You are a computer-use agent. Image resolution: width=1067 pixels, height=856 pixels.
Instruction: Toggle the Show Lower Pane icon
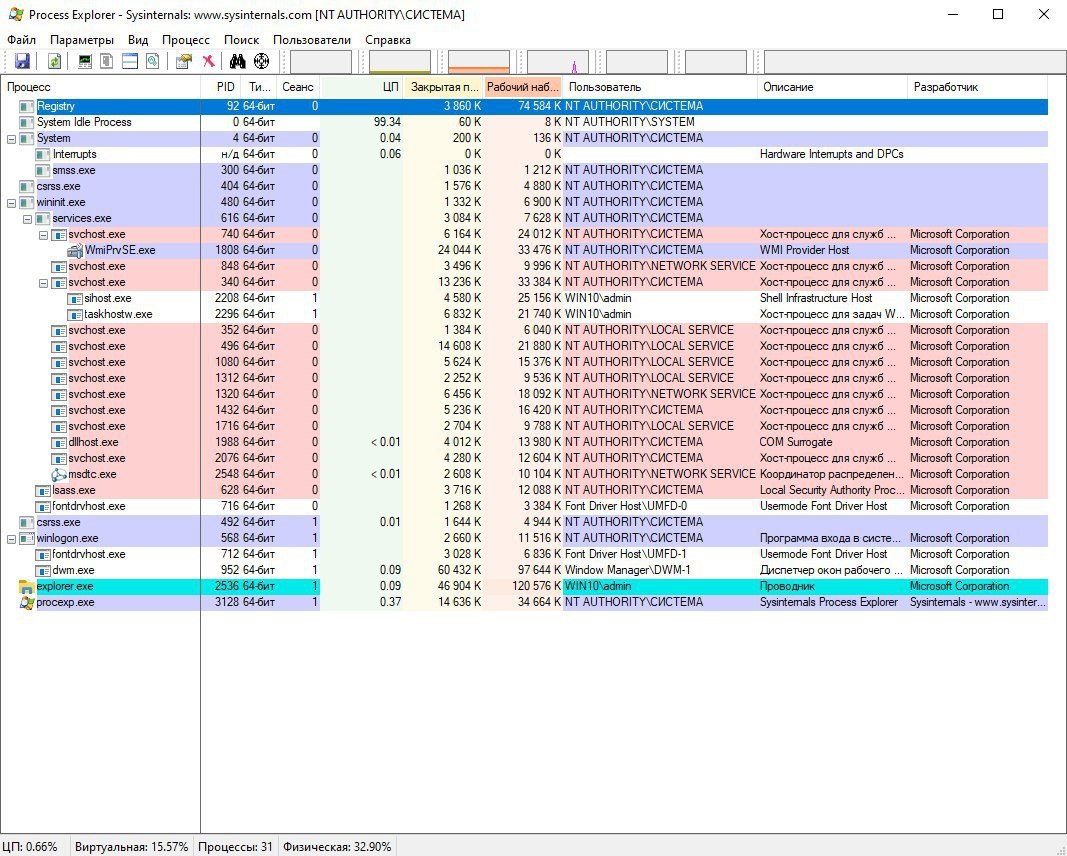(130, 61)
